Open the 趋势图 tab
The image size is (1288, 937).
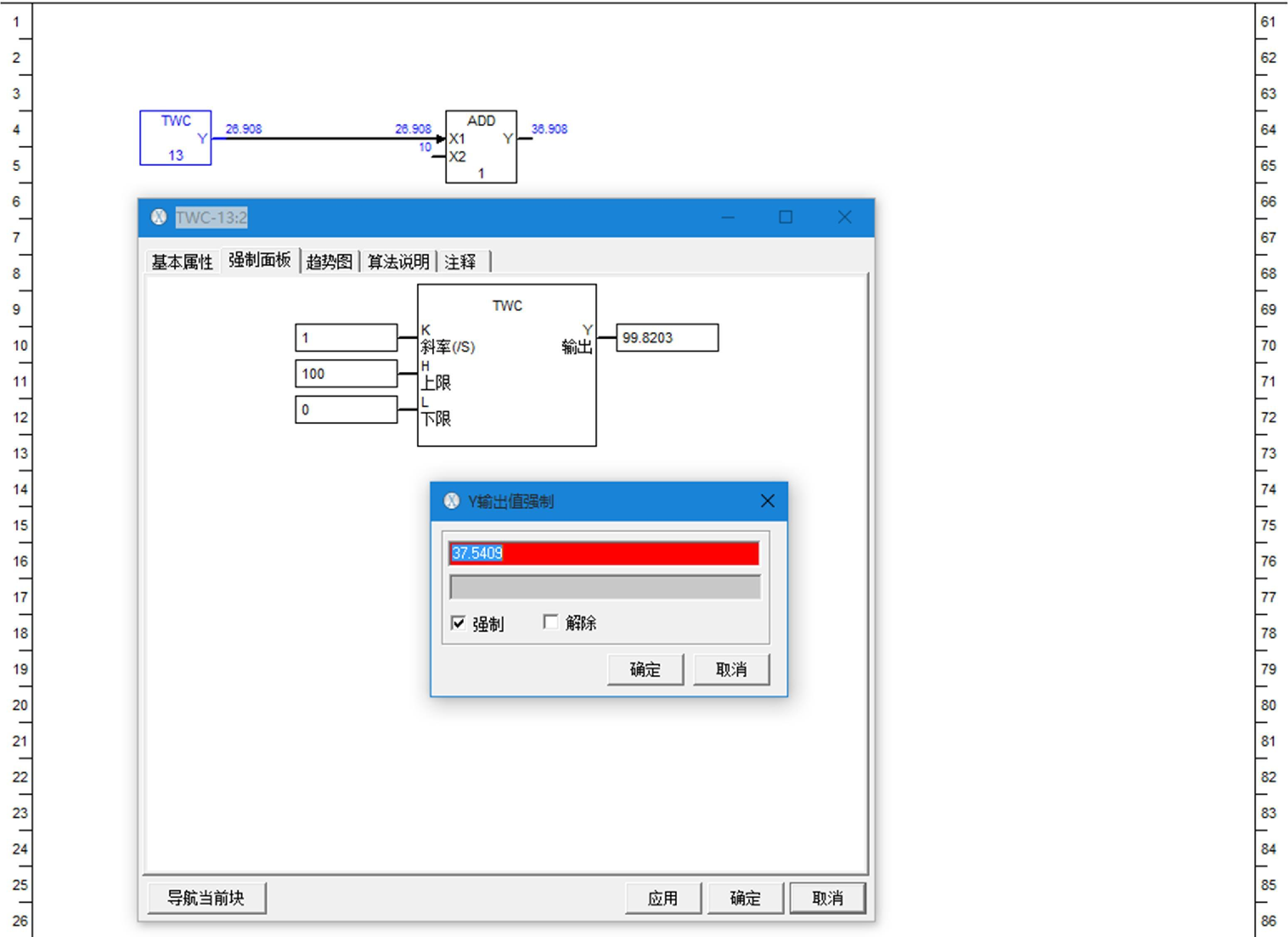pyautogui.click(x=329, y=262)
